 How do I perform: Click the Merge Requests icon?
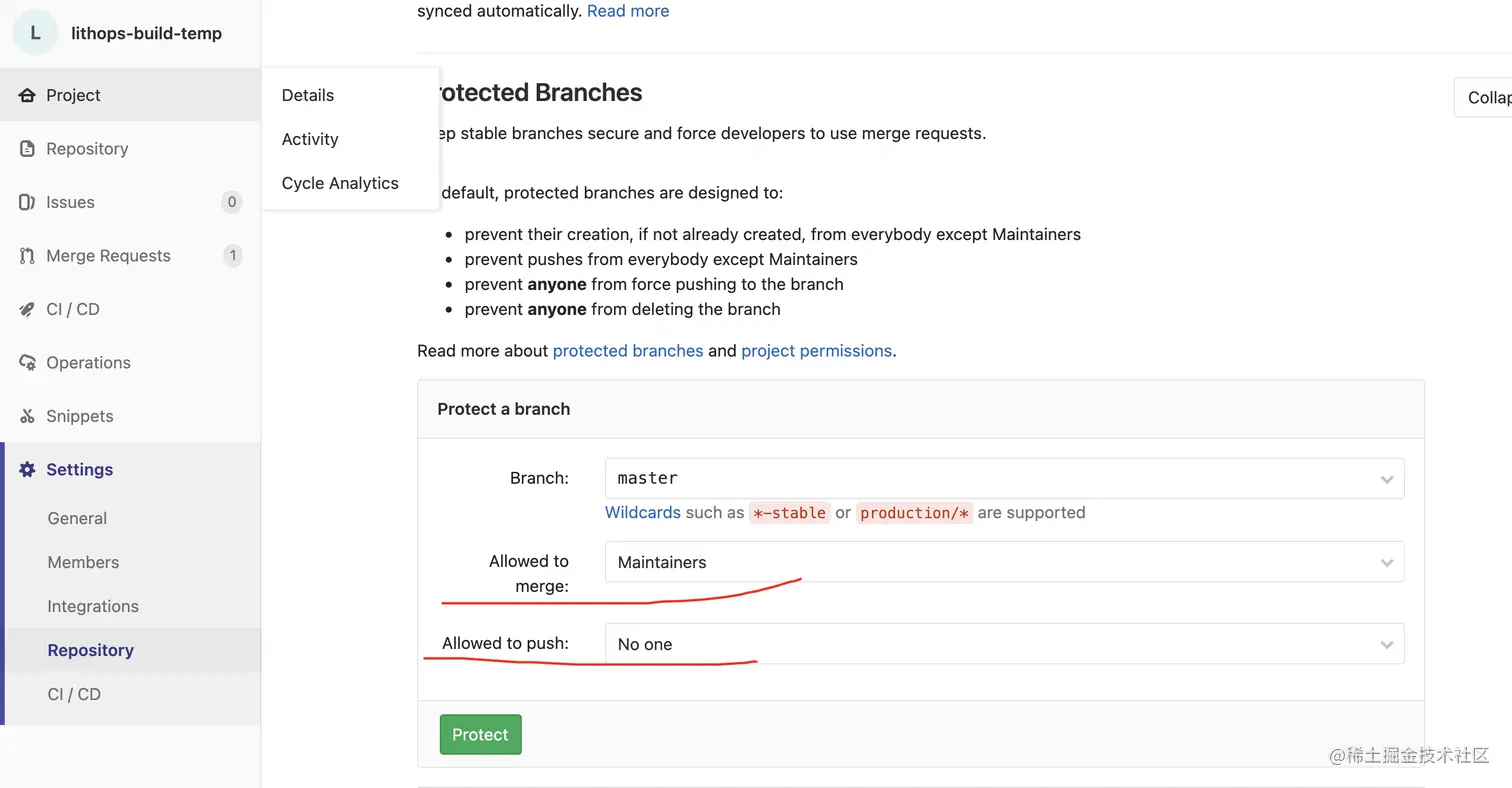coord(27,256)
